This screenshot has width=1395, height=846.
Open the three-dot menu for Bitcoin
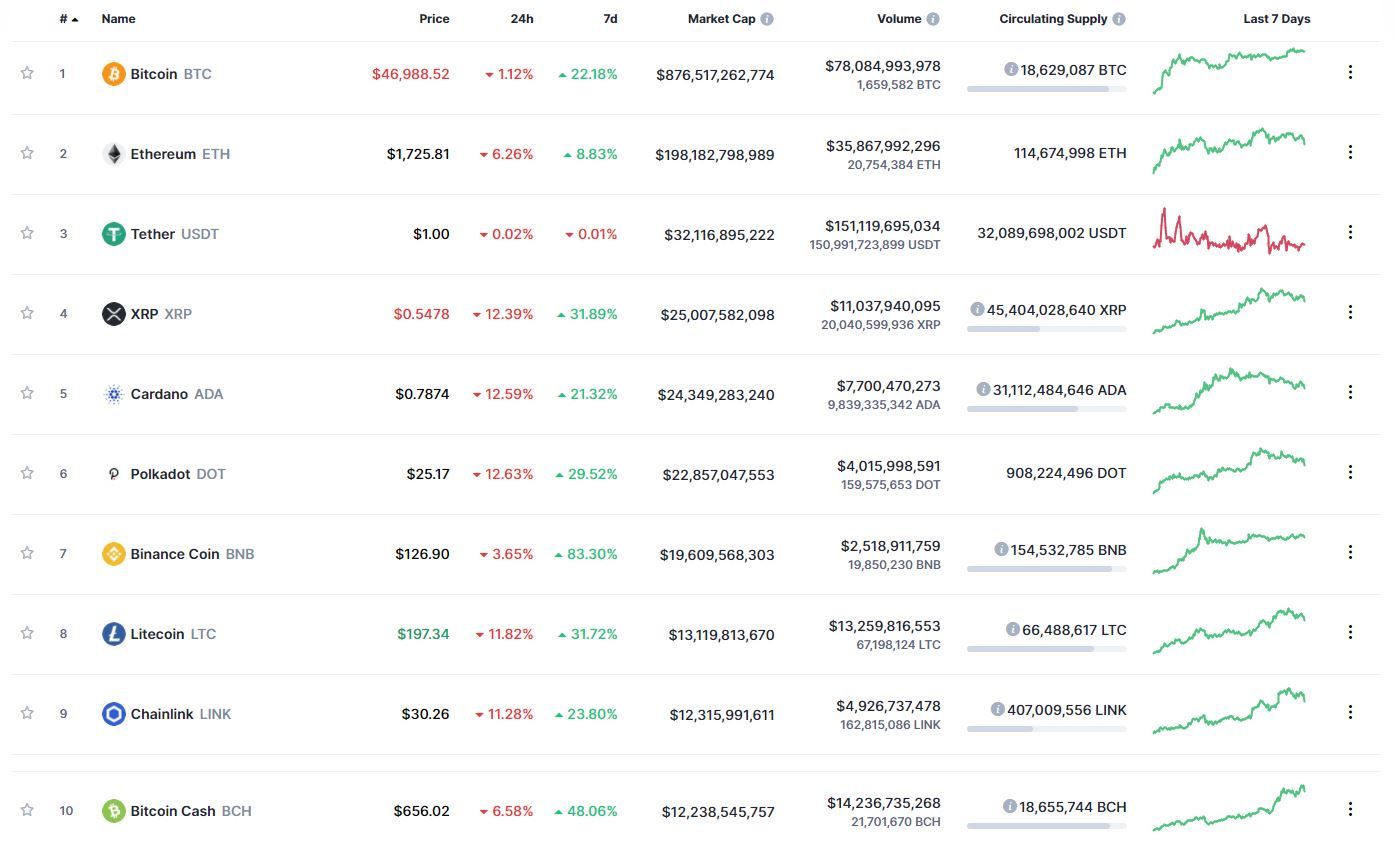point(1350,72)
